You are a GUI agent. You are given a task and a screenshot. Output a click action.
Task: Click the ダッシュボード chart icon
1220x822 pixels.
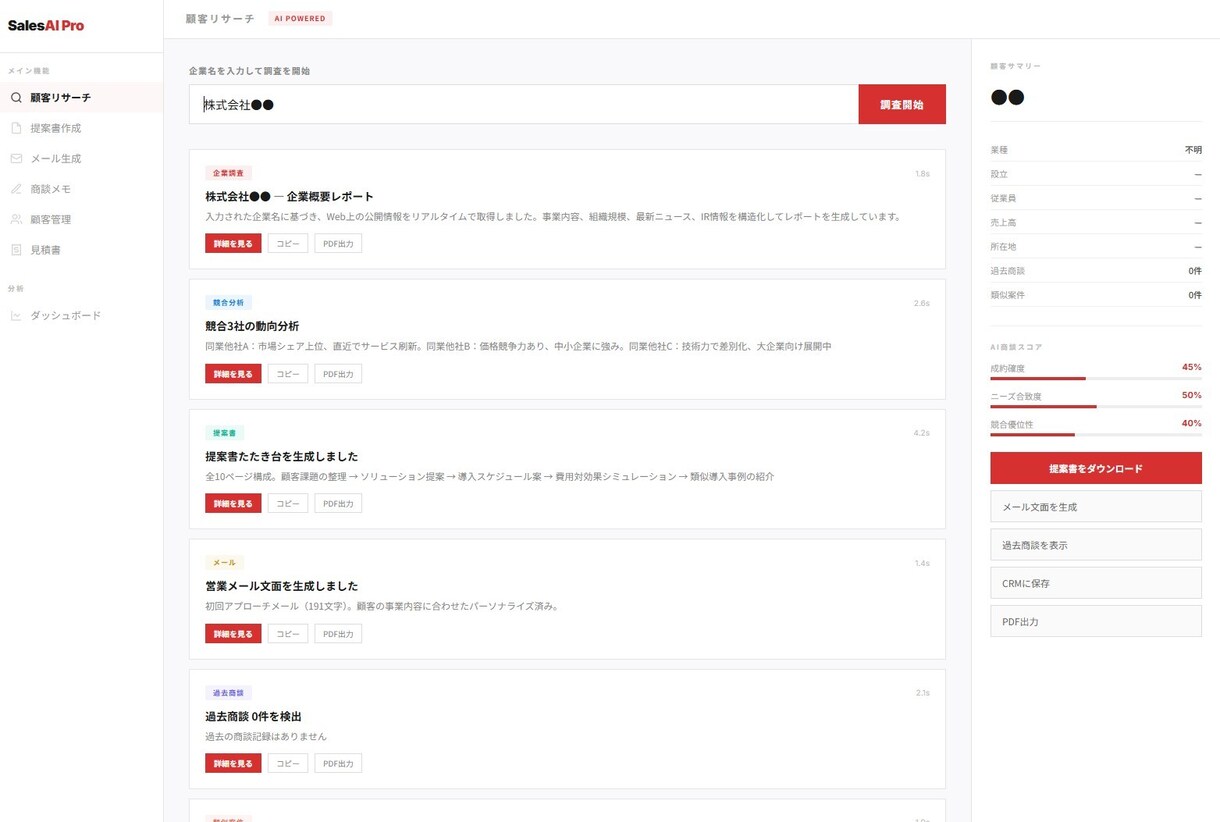coord(16,316)
